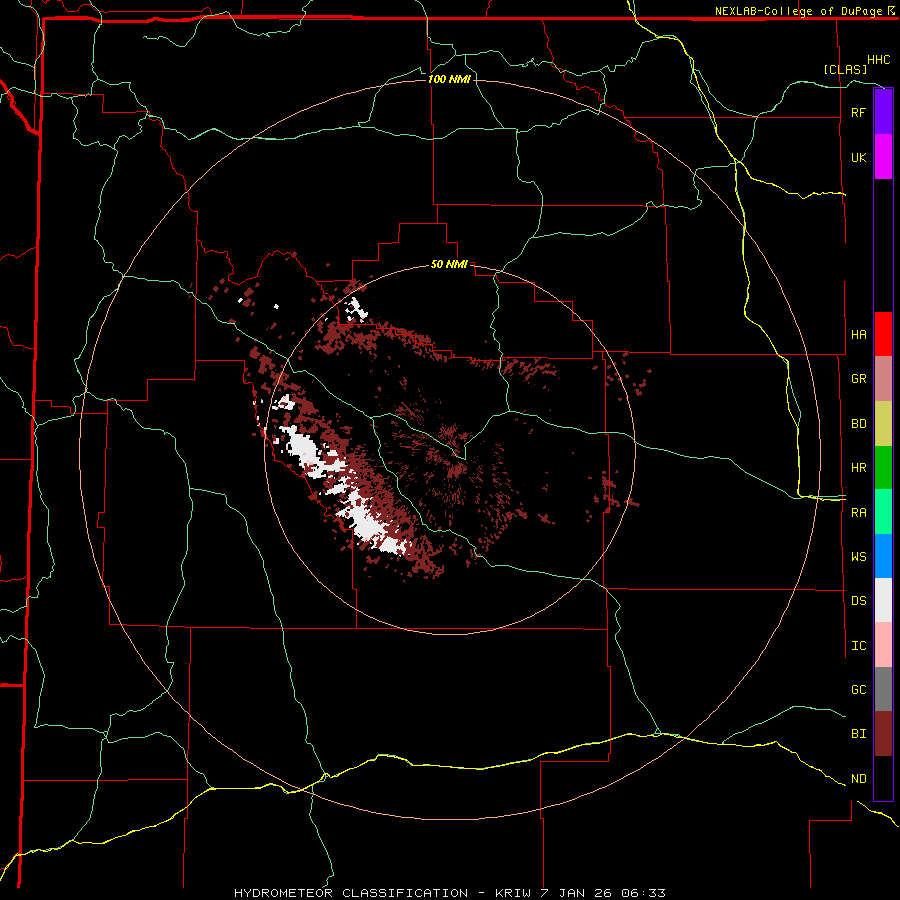
Task: Click the '7 JAN 26' date text
Action: tap(577, 893)
